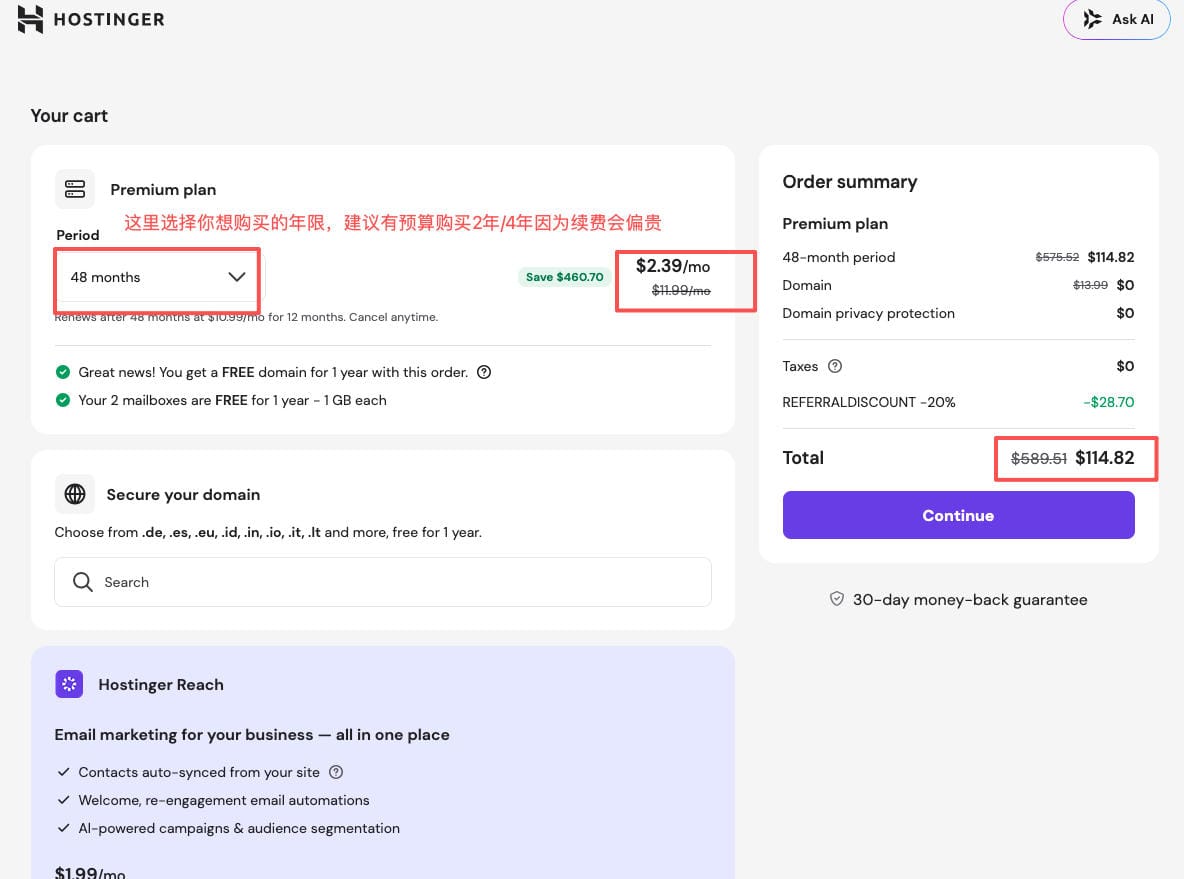The image size is (1184, 879).
Task: Click the Continue button
Action: tap(958, 515)
